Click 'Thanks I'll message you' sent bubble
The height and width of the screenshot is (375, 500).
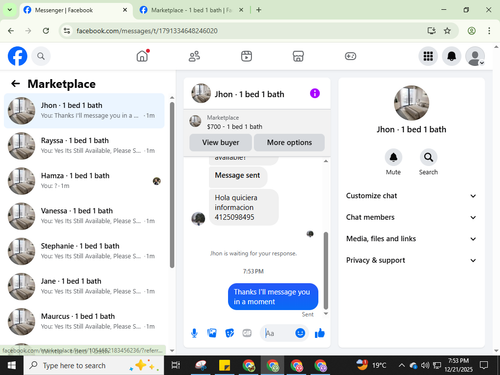(273, 297)
